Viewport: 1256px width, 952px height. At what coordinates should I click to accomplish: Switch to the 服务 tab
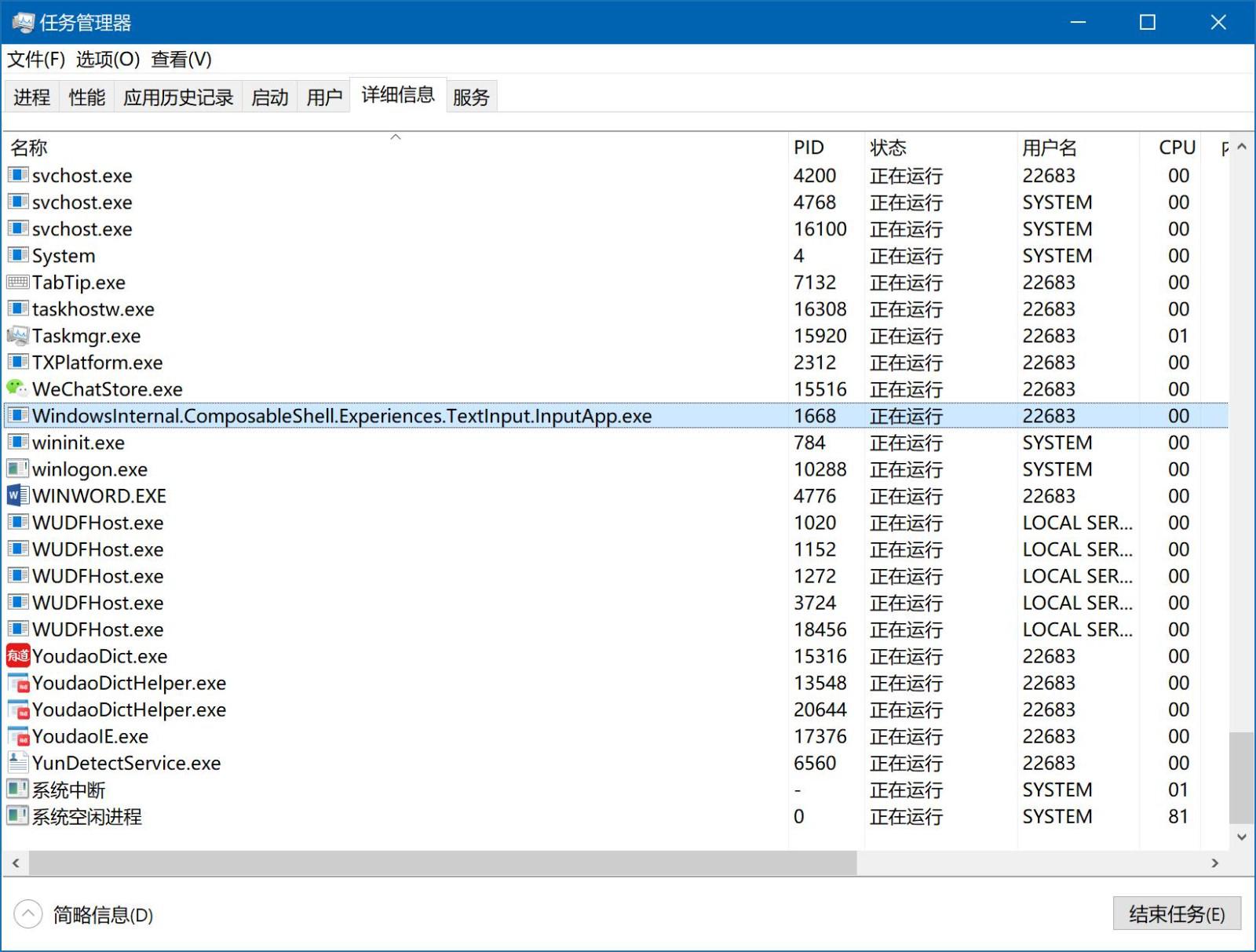pyautogui.click(x=471, y=97)
